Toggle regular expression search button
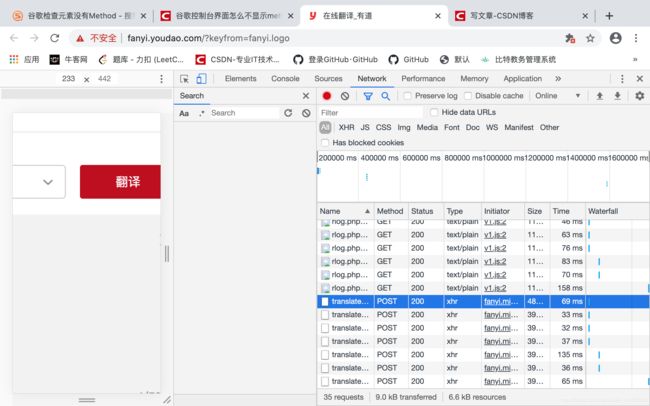 (201, 113)
